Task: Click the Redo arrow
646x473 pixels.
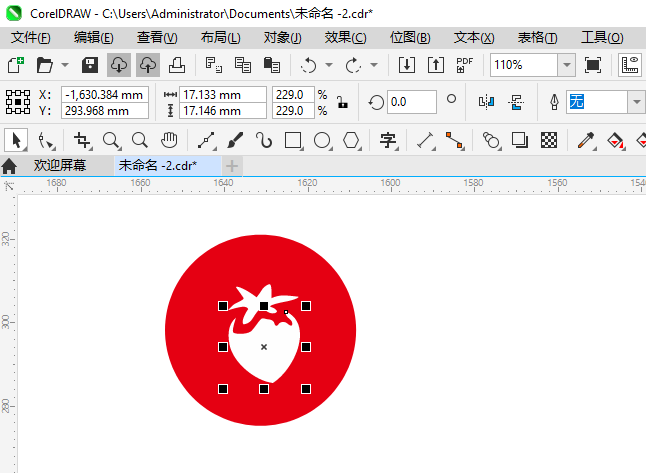Action: pyautogui.click(x=353, y=65)
